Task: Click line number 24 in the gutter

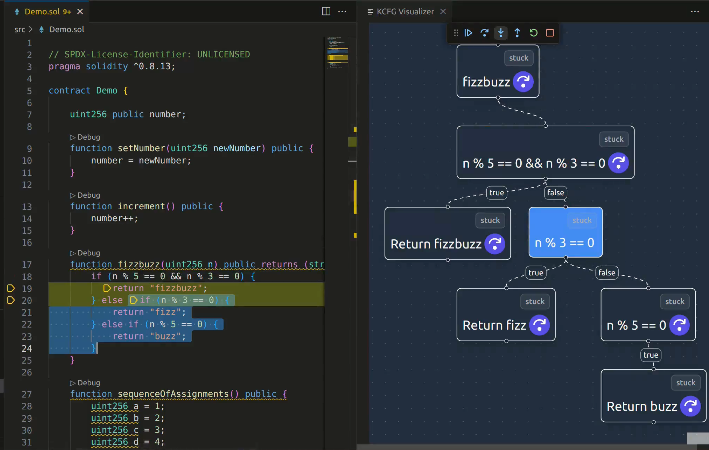Action: pos(27,348)
